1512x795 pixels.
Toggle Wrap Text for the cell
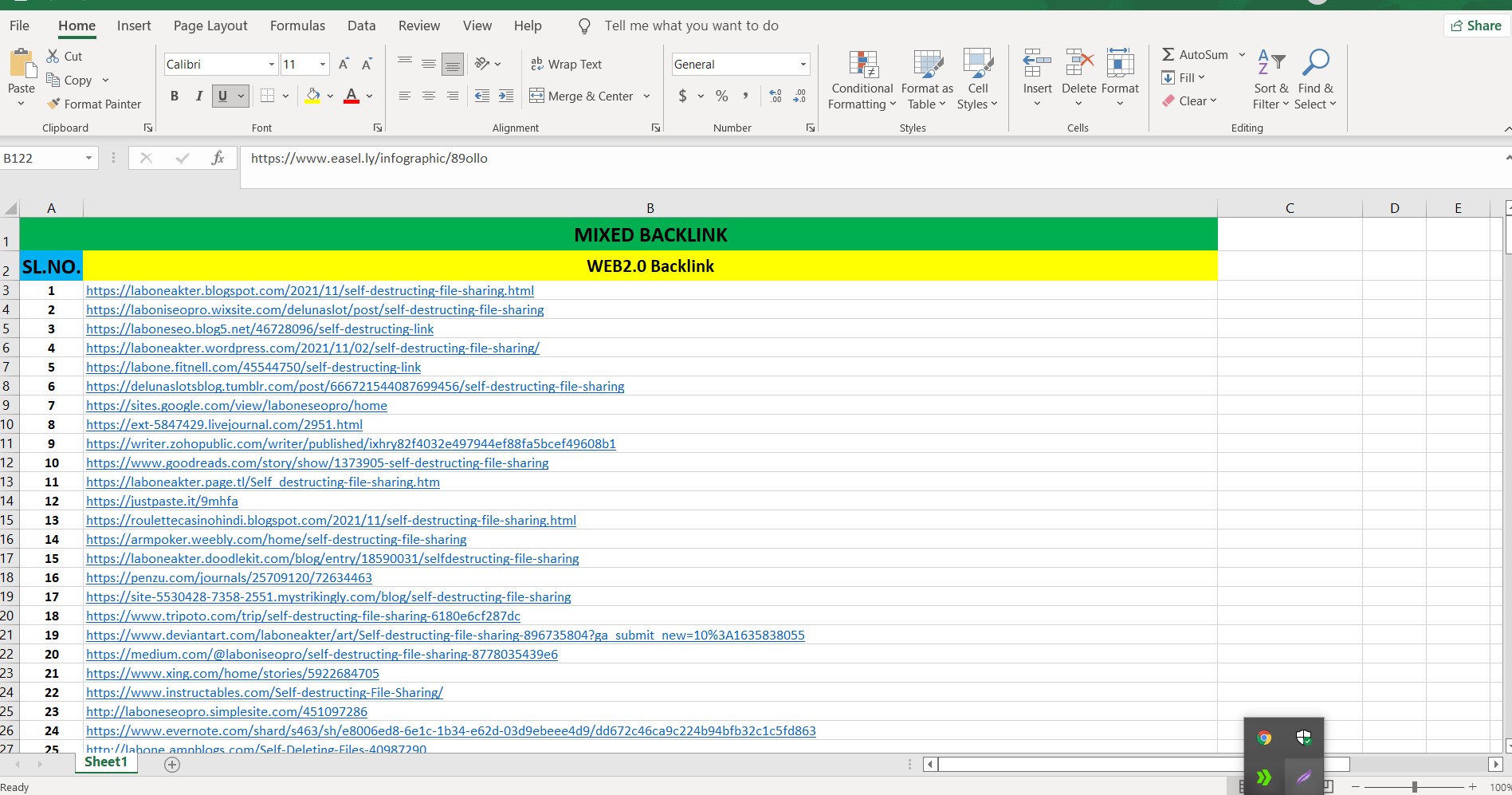(x=567, y=64)
